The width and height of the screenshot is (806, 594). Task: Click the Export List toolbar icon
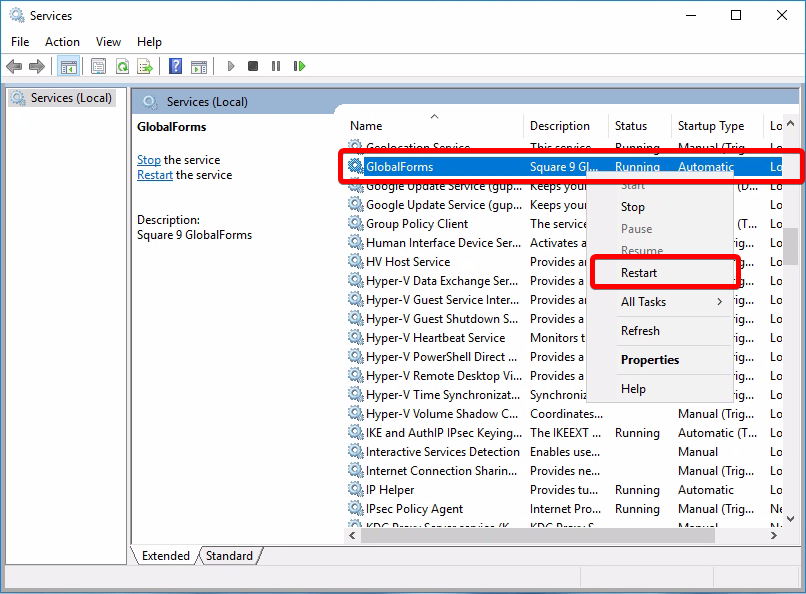tap(144, 66)
